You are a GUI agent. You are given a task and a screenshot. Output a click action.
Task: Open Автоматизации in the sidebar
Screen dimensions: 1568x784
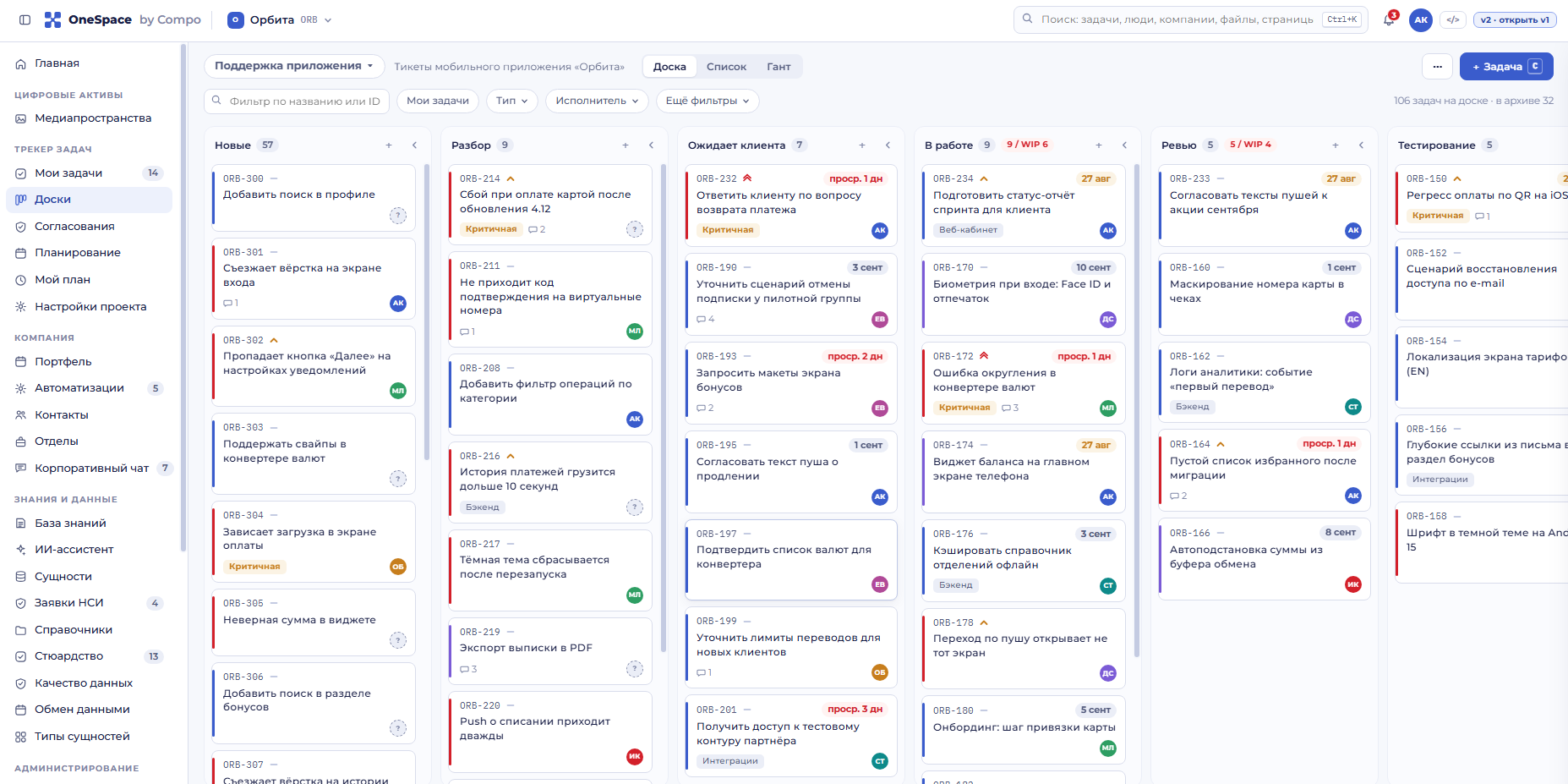point(90,388)
